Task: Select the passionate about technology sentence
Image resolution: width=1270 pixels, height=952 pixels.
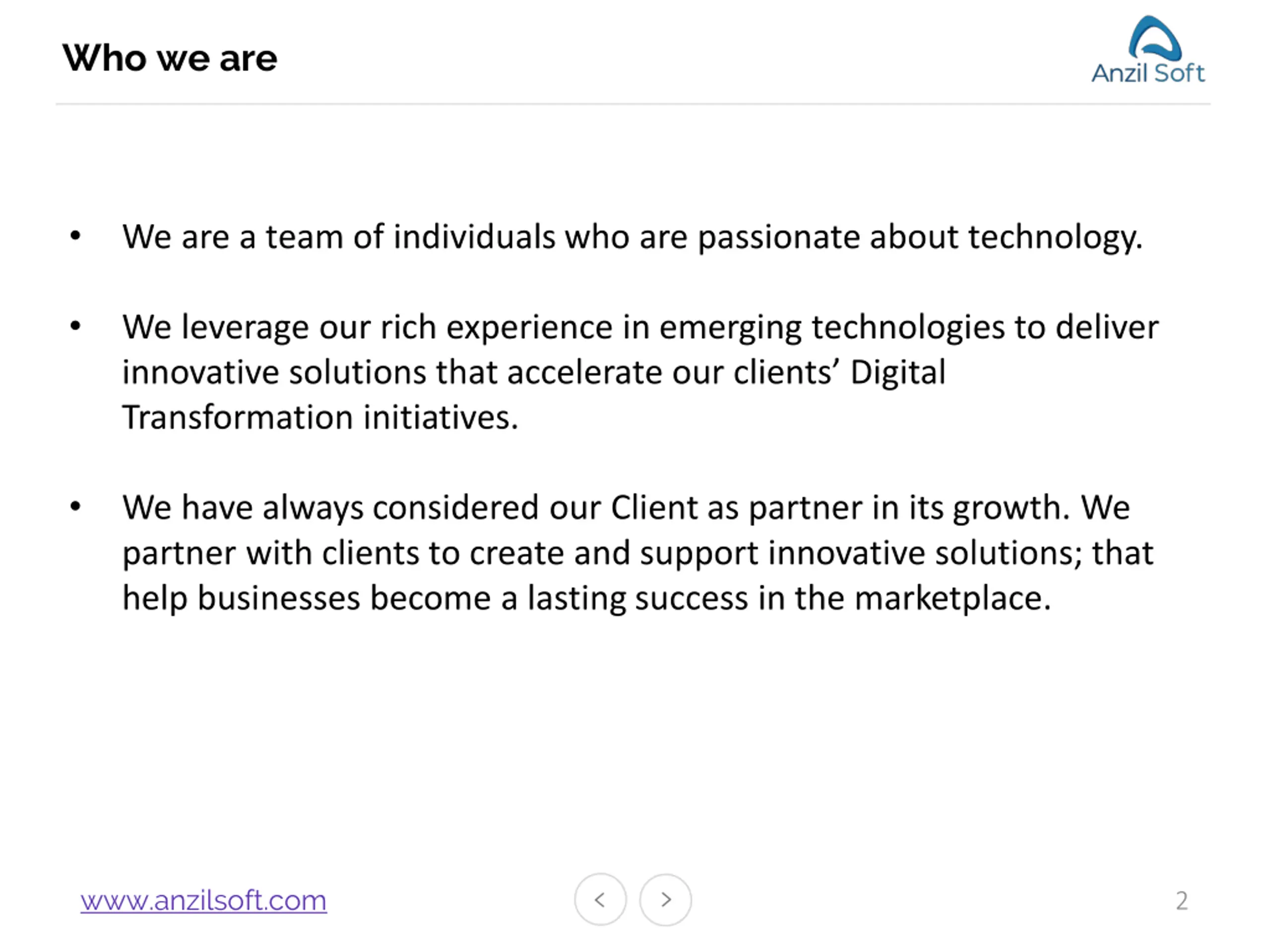Action: click(x=632, y=237)
